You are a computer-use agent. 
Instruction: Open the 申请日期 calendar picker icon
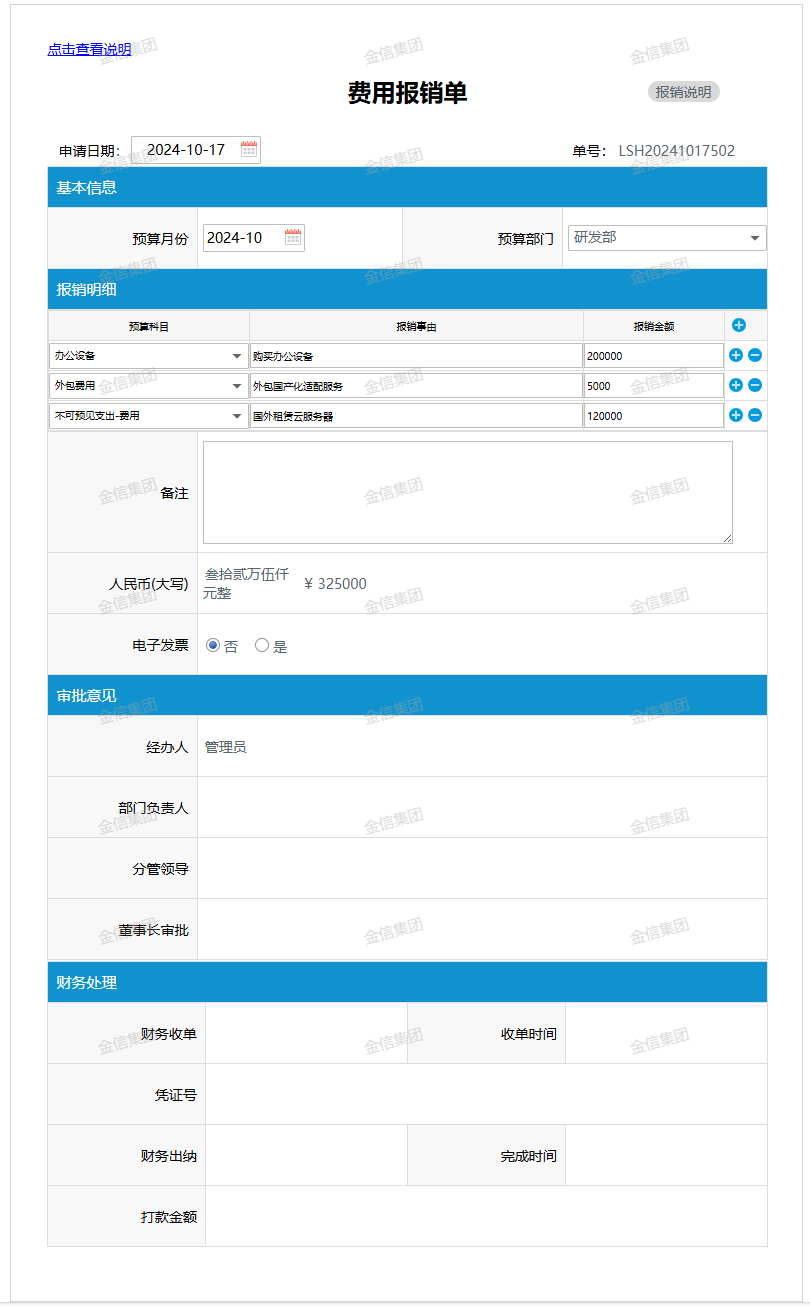point(249,150)
